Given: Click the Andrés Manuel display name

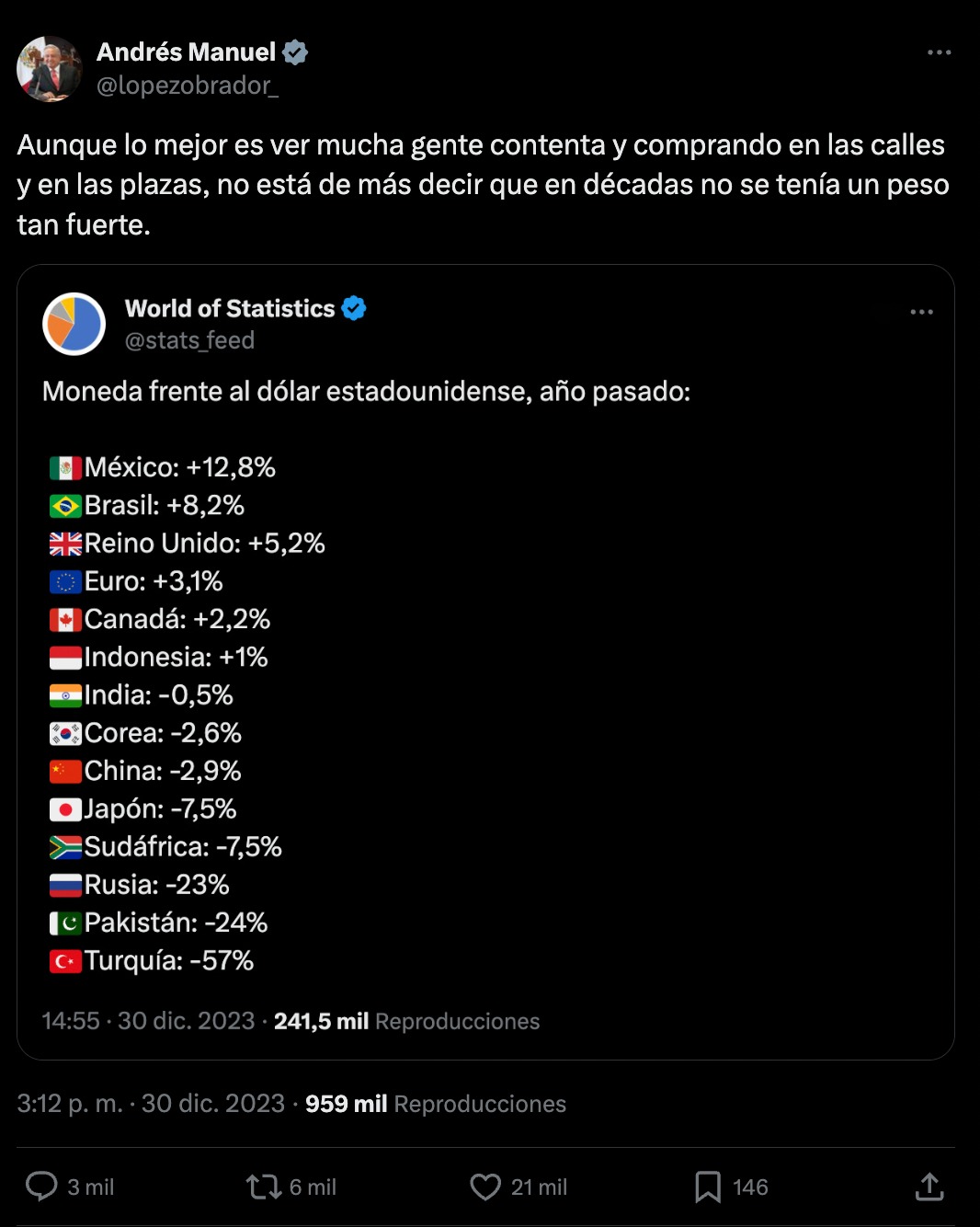Looking at the screenshot, I should (x=186, y=52).
